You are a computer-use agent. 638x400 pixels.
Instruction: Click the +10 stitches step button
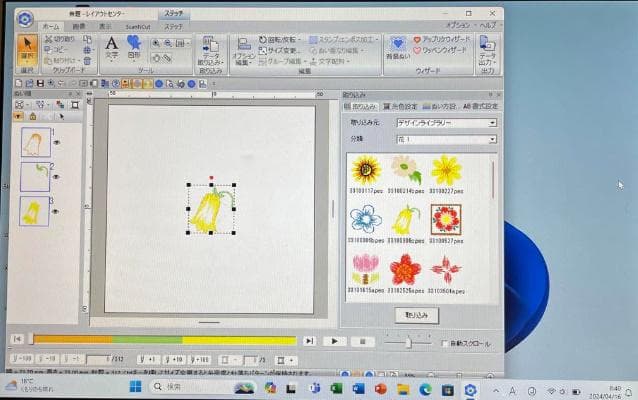tap(174, 360)
